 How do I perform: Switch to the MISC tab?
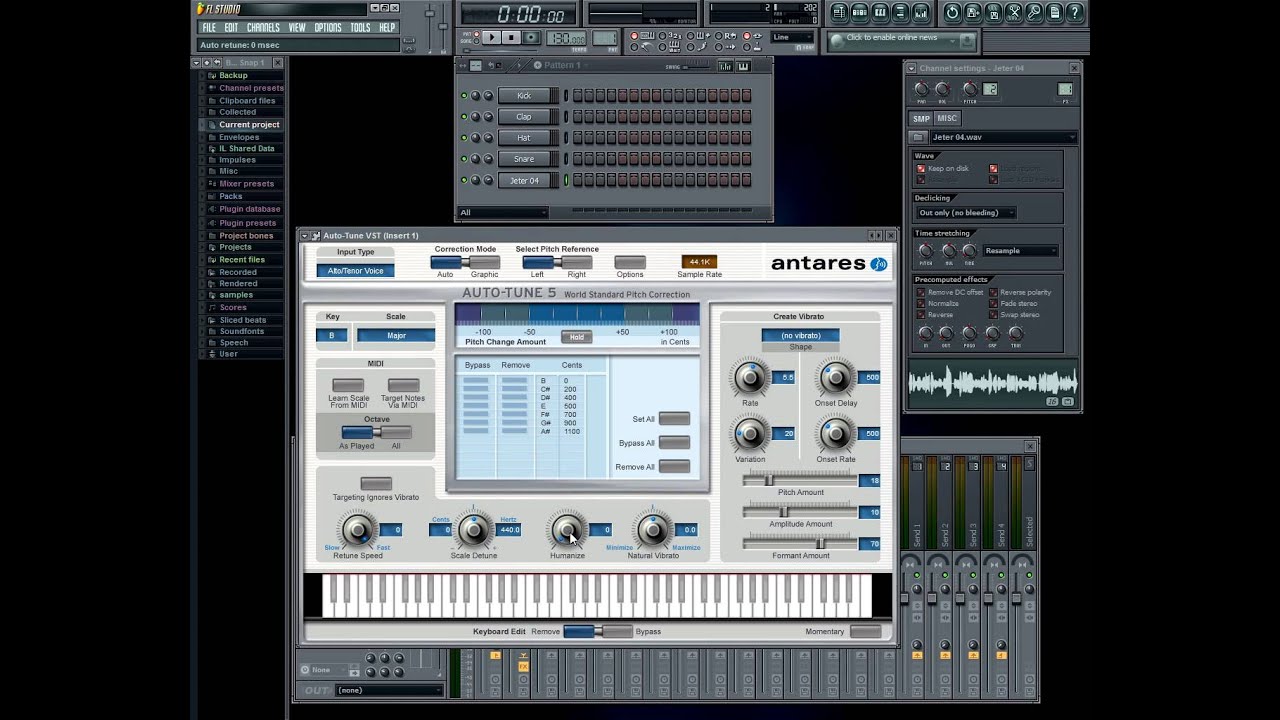tap(946, 118)
